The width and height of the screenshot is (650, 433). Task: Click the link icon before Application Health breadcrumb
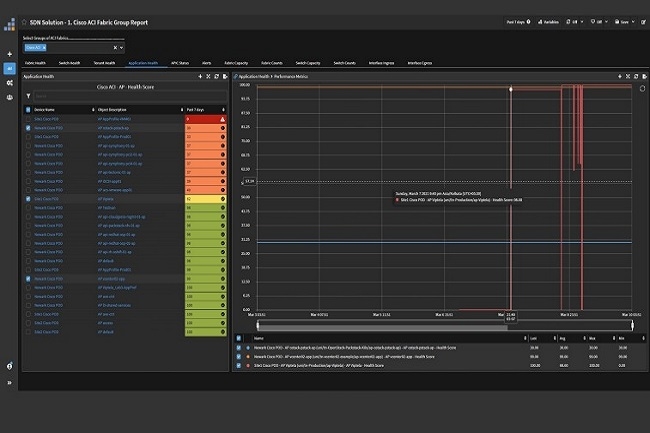(235, 77)
